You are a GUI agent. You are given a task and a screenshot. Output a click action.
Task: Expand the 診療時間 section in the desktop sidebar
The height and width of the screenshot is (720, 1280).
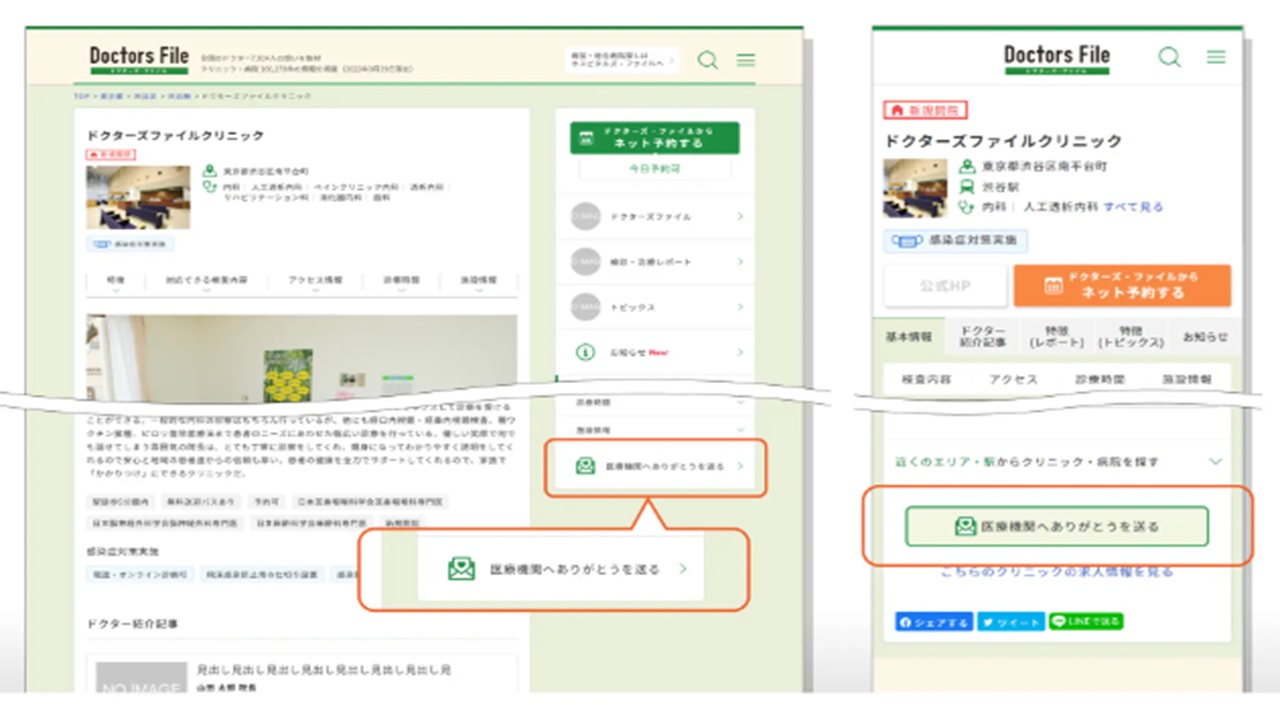tap(655, 402)
